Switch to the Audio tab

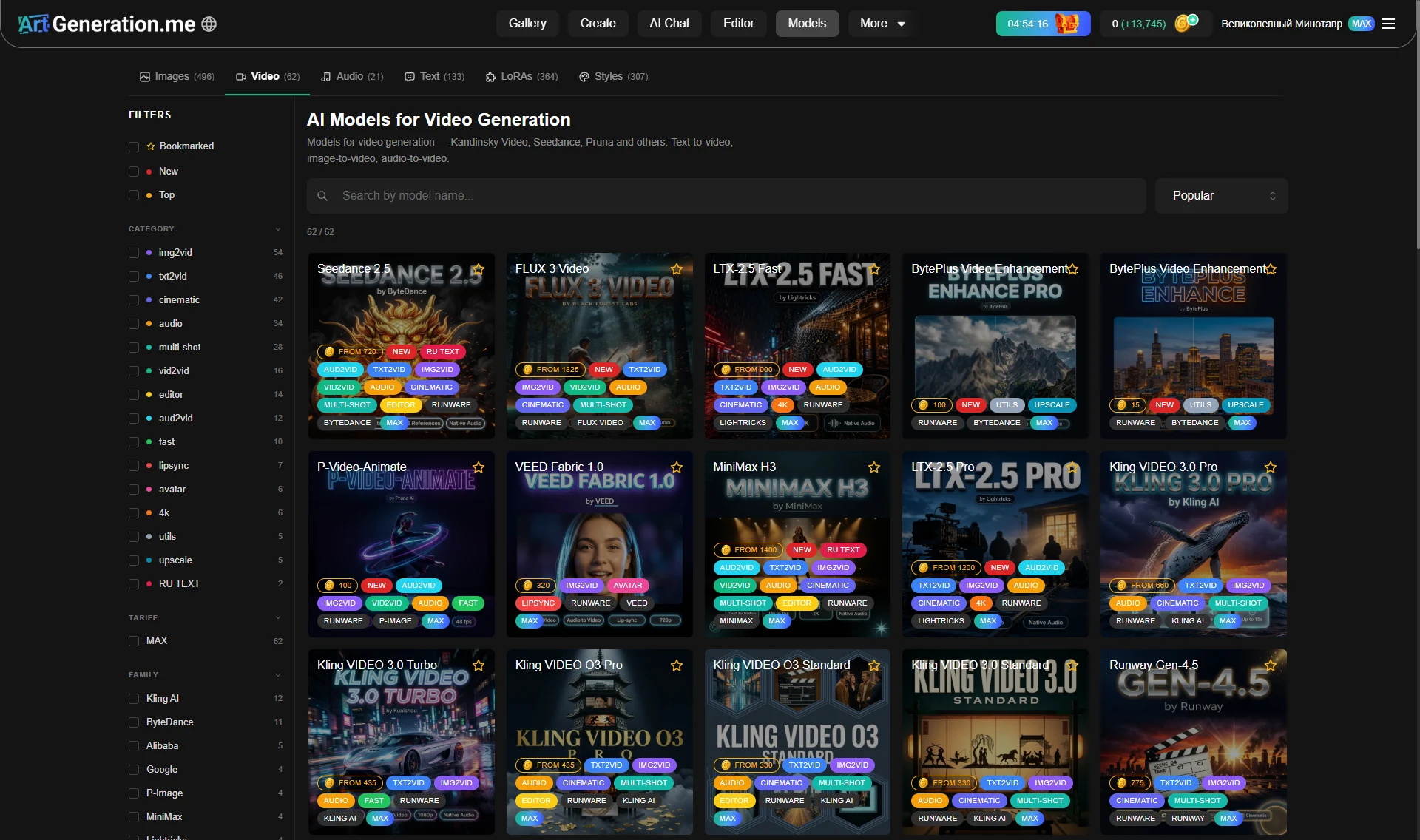click(352, 77)
